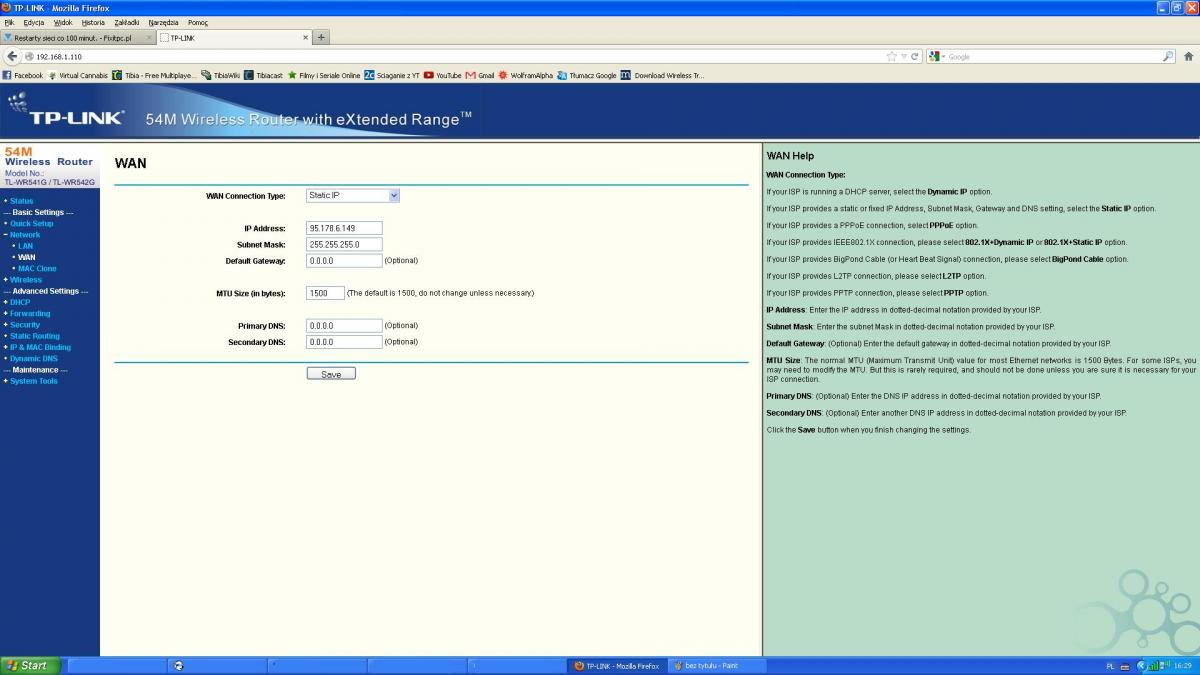Open Dynamic DNS in sidebar

(34, 358)
